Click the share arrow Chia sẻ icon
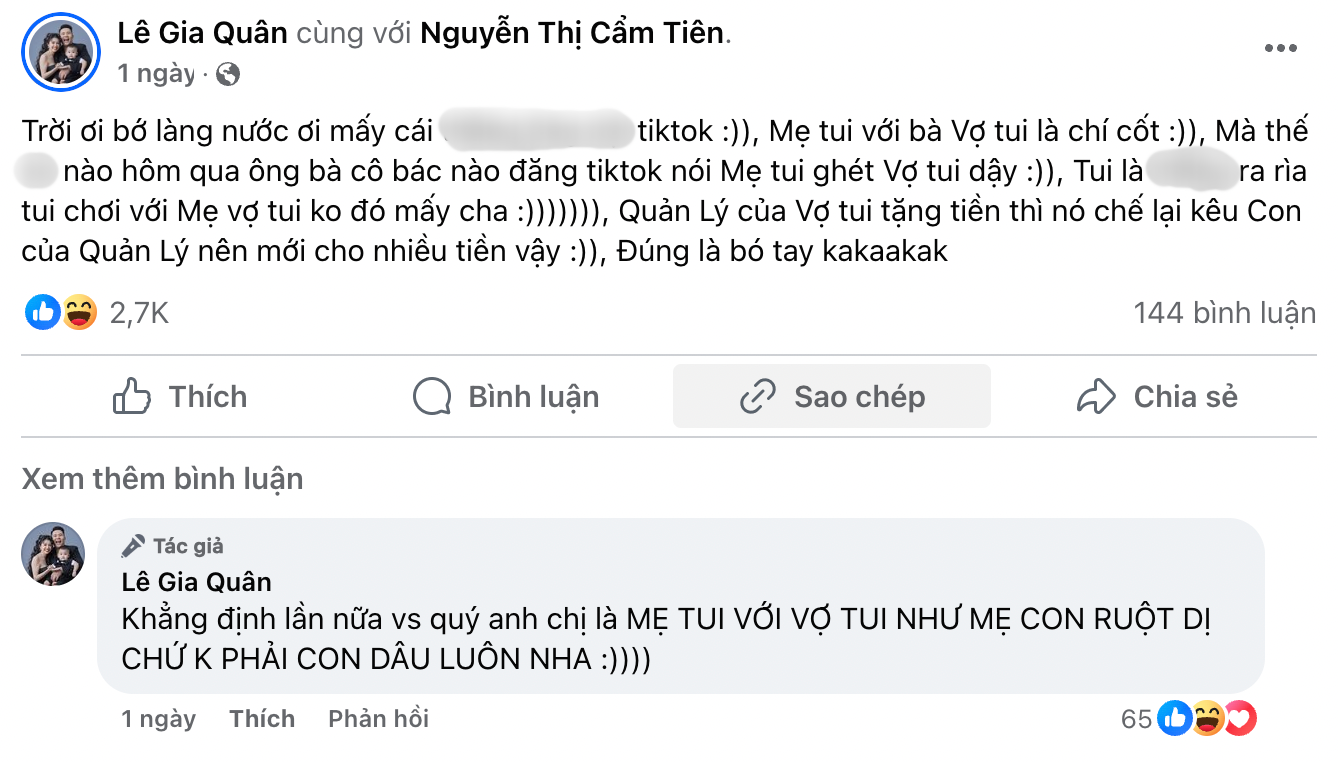 tap(1096, 397)
